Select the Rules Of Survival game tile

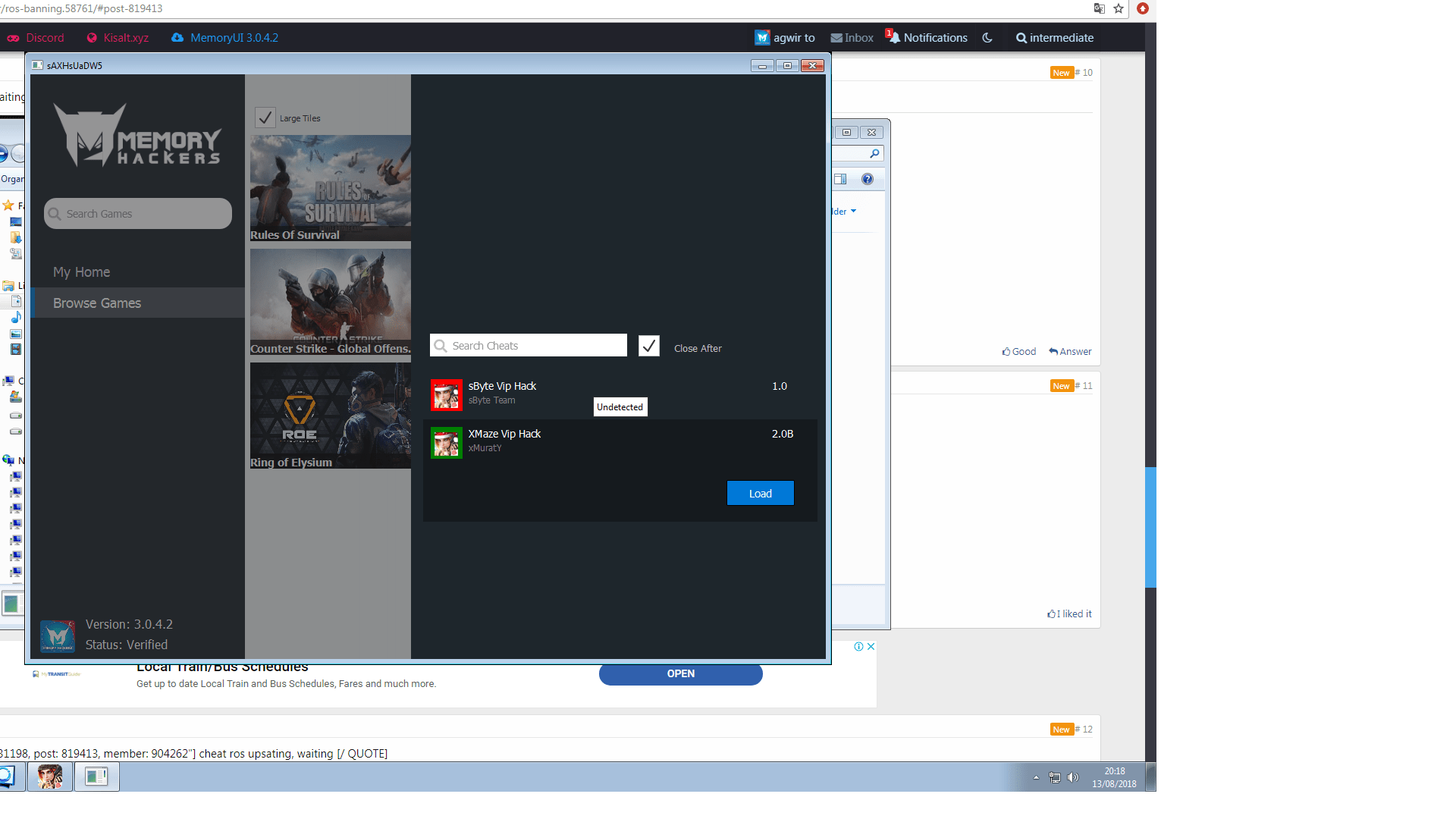point(331,188)
